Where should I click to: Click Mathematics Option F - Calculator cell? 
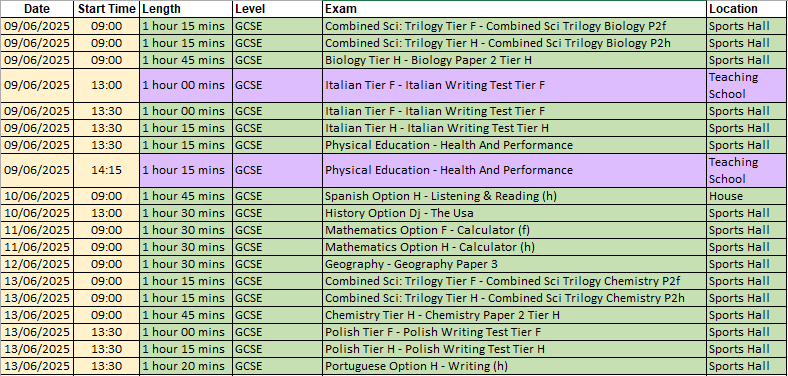click(515, 230)
